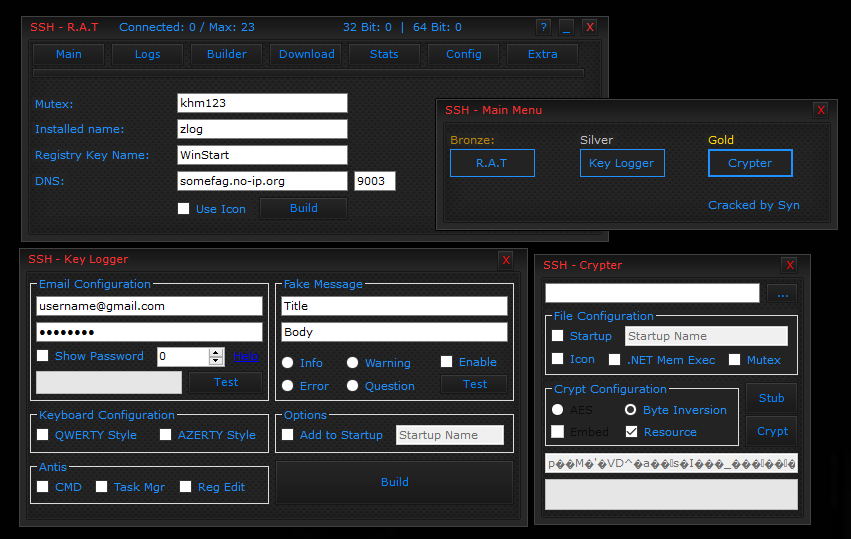Click the Crypt button
Screen dimensions: 851x539
[772, 431]
